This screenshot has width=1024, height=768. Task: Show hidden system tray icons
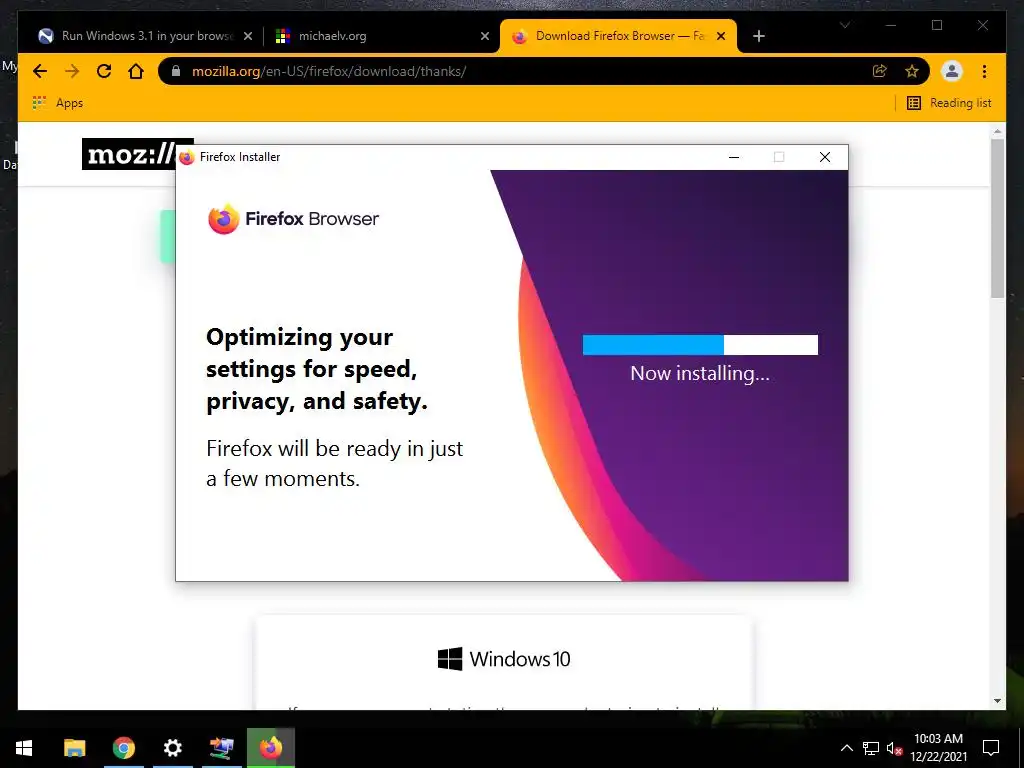coord(846,748)
